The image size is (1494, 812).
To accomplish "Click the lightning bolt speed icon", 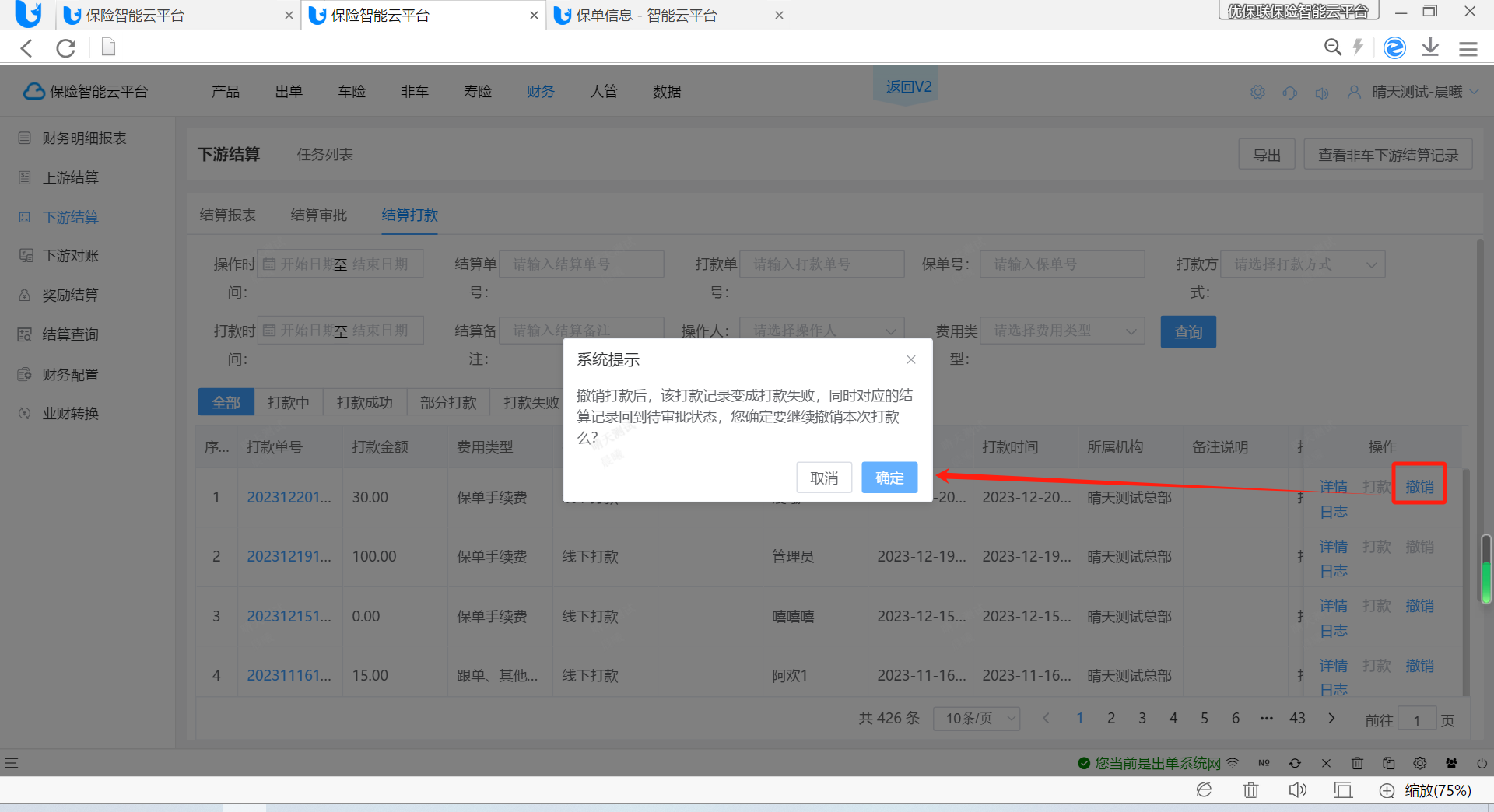I will (x=1359, y=47).
